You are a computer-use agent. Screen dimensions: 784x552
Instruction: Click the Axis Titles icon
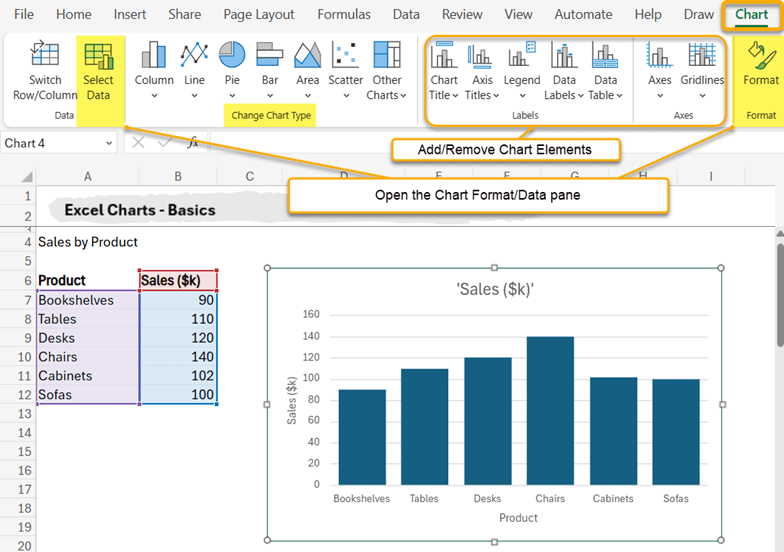[x=482, y=55]
